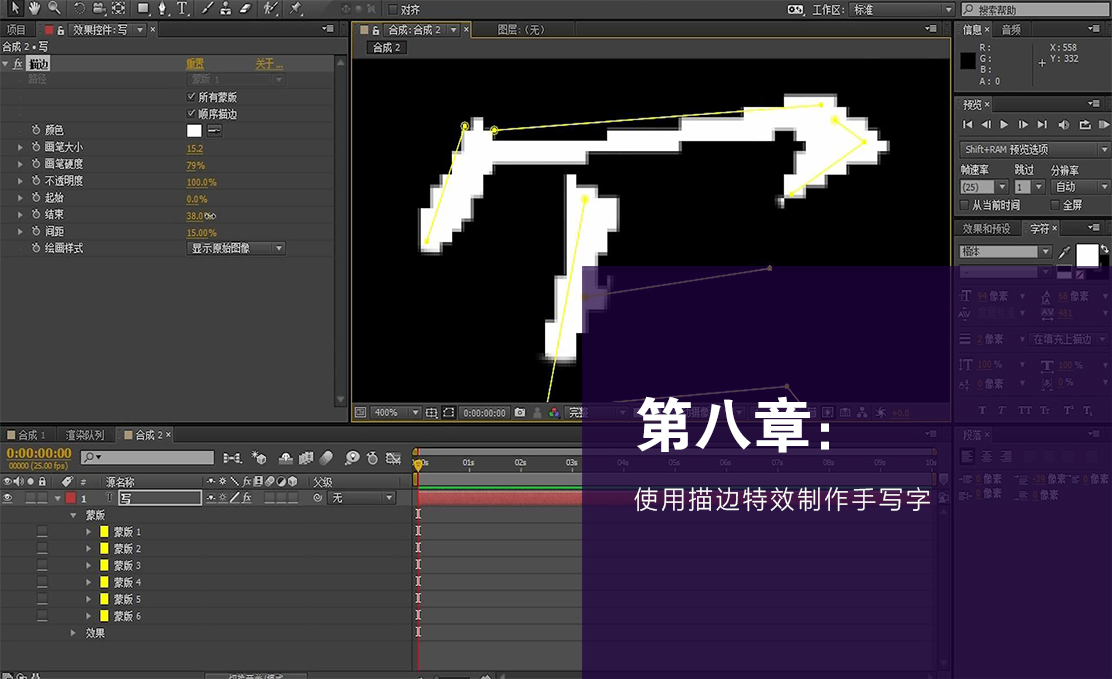Select the Rotation tool
Image resolution: width=1112 pixels, height=679 pixels.
pyautogui.click(x=79, y=9)
